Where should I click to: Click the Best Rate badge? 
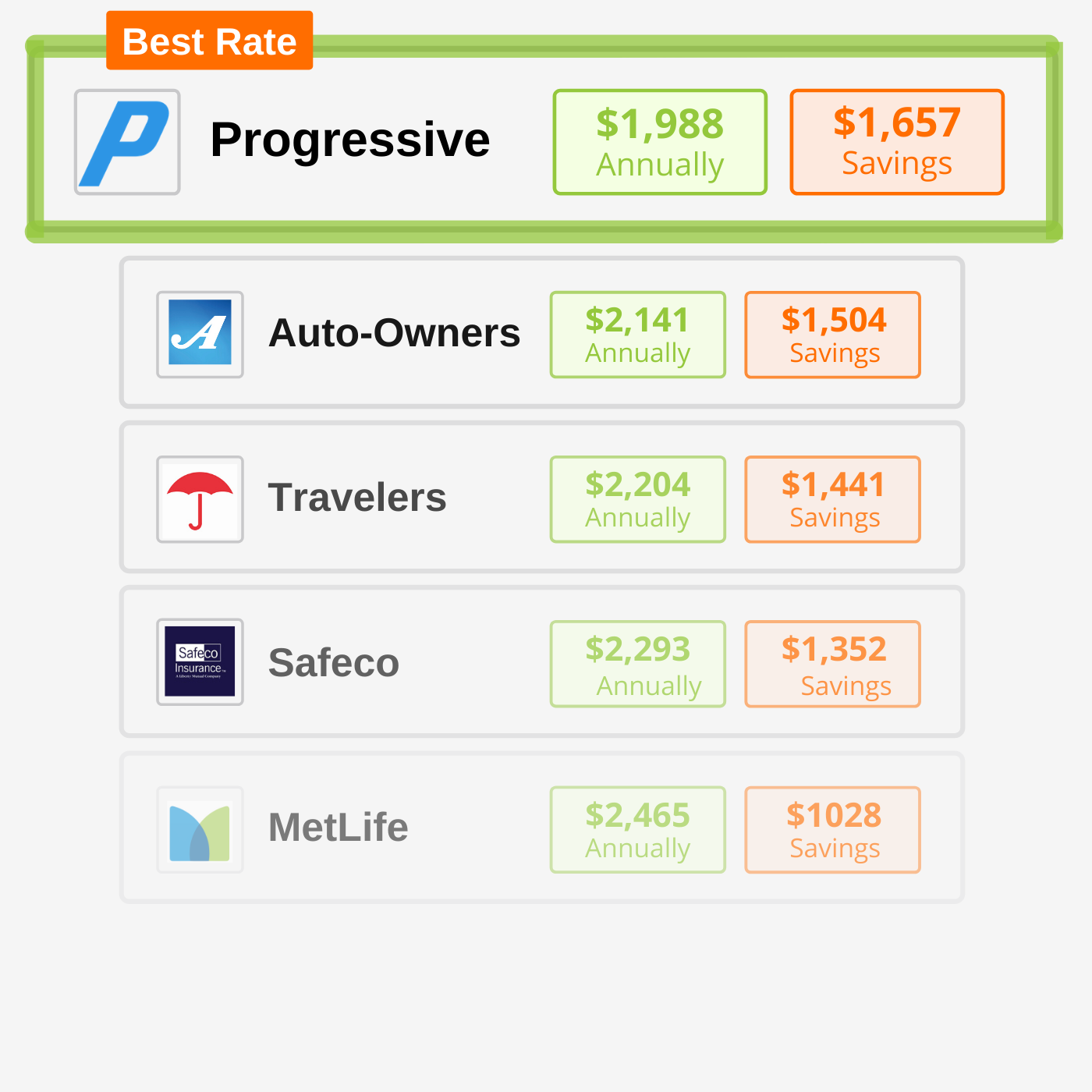[209, 41]
